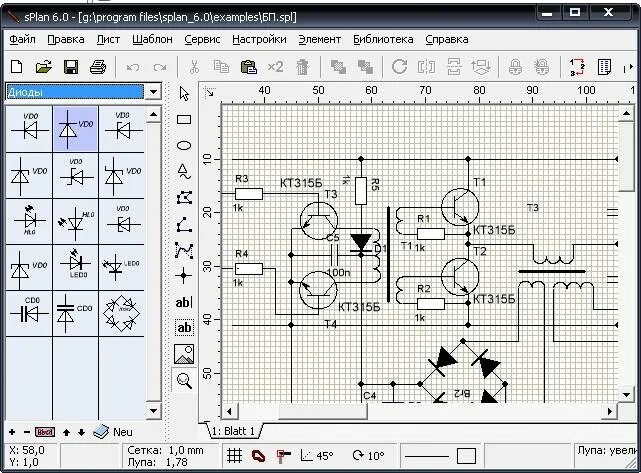The image size is (641, 473).
Task: Click the ×2 duplicate icon
Action: (276, 67)
